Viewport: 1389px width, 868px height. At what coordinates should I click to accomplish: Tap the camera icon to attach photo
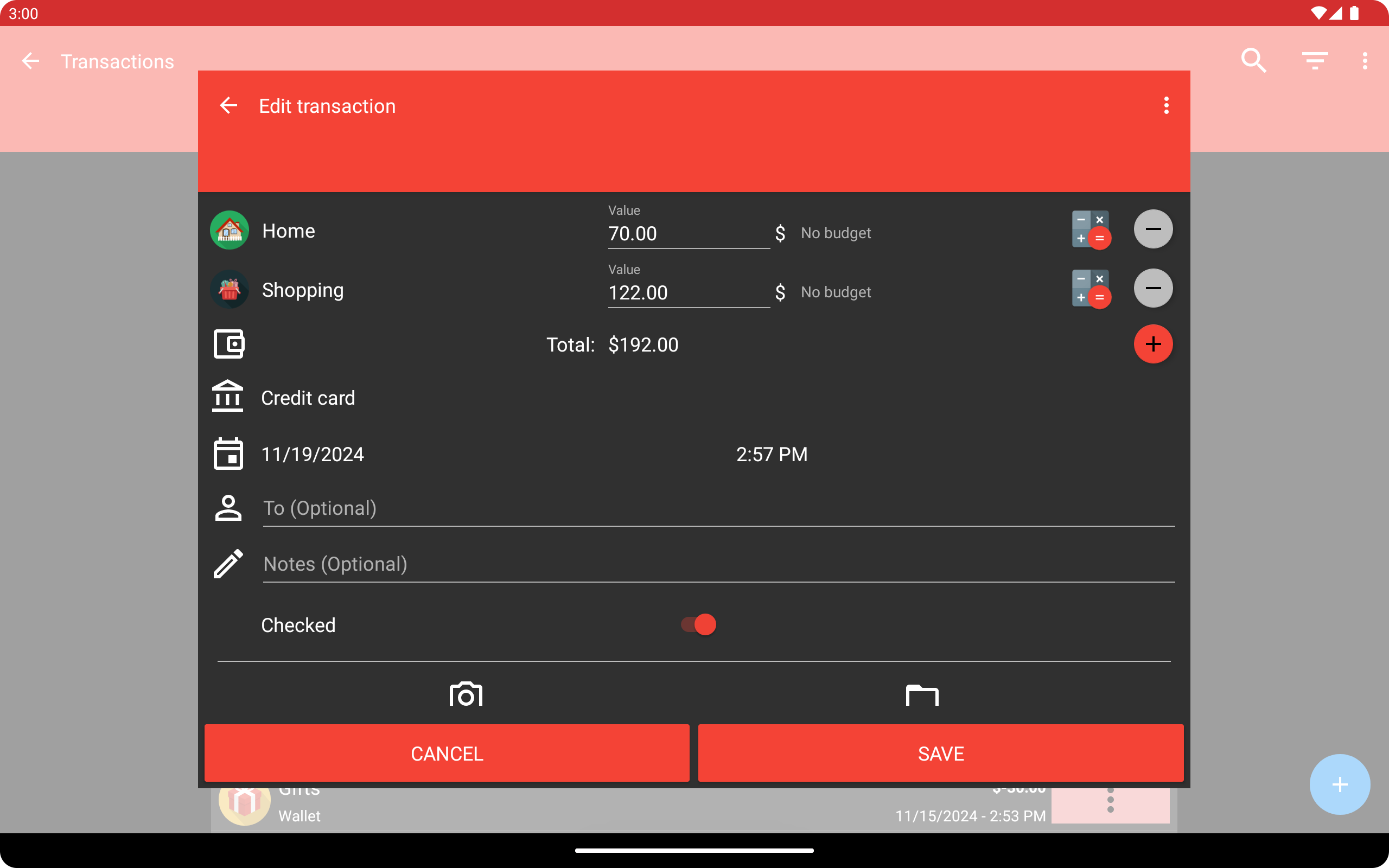point(466,694)
